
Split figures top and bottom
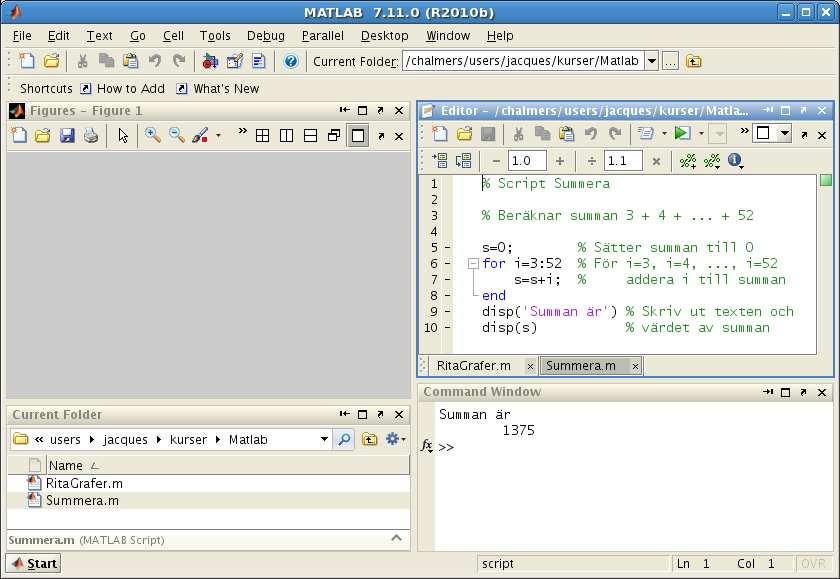pos(311,136)
